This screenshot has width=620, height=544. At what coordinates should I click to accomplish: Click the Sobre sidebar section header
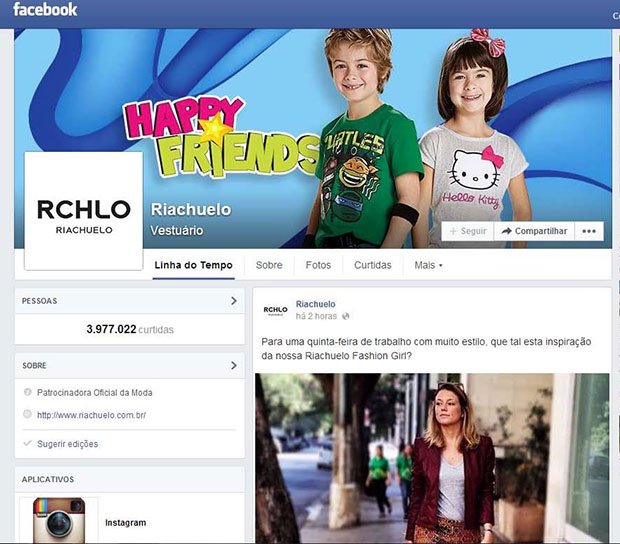(x=130, y=365)
